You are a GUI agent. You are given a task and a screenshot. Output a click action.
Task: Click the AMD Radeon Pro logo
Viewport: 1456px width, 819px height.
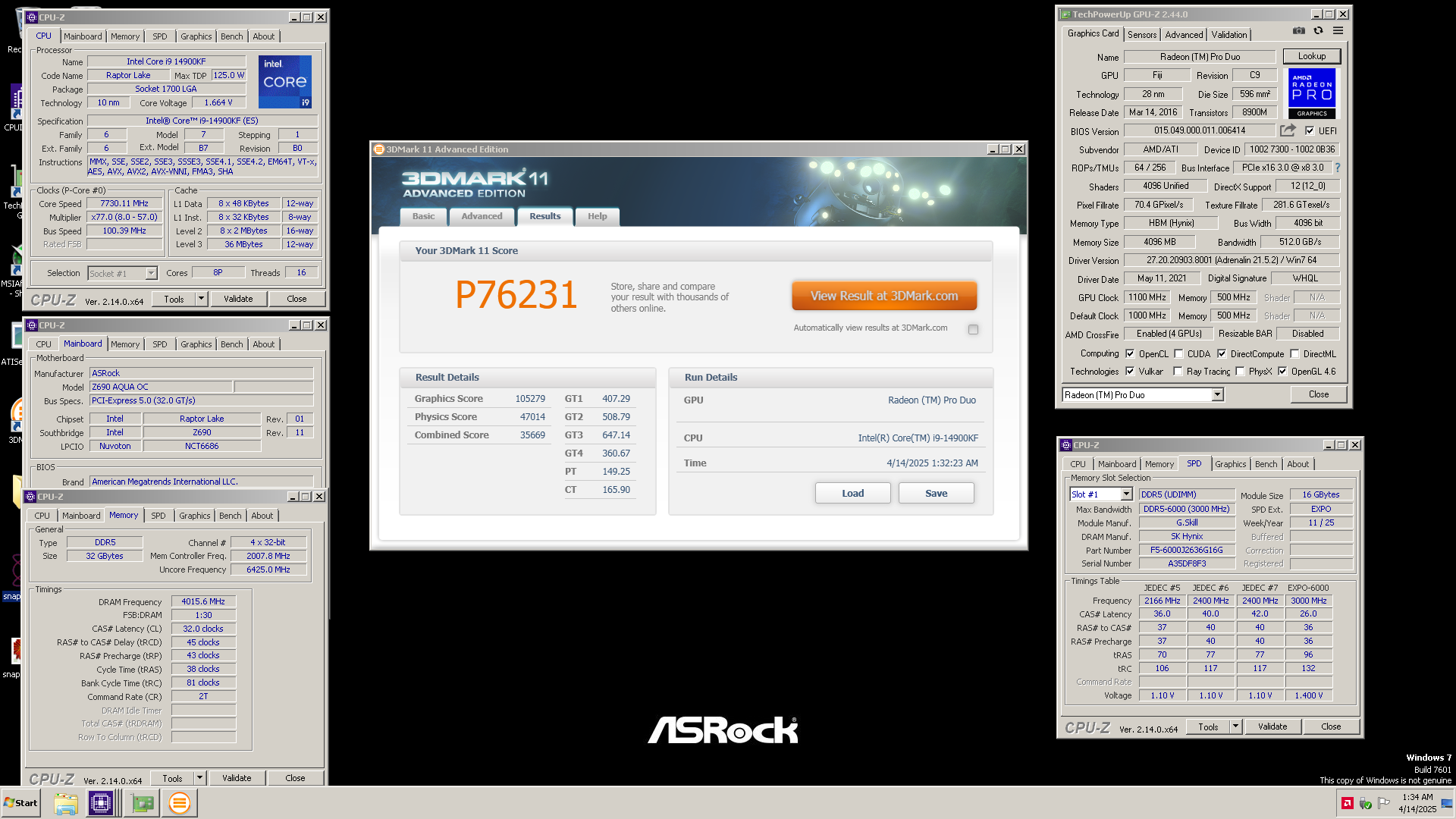pos(1312,93)
